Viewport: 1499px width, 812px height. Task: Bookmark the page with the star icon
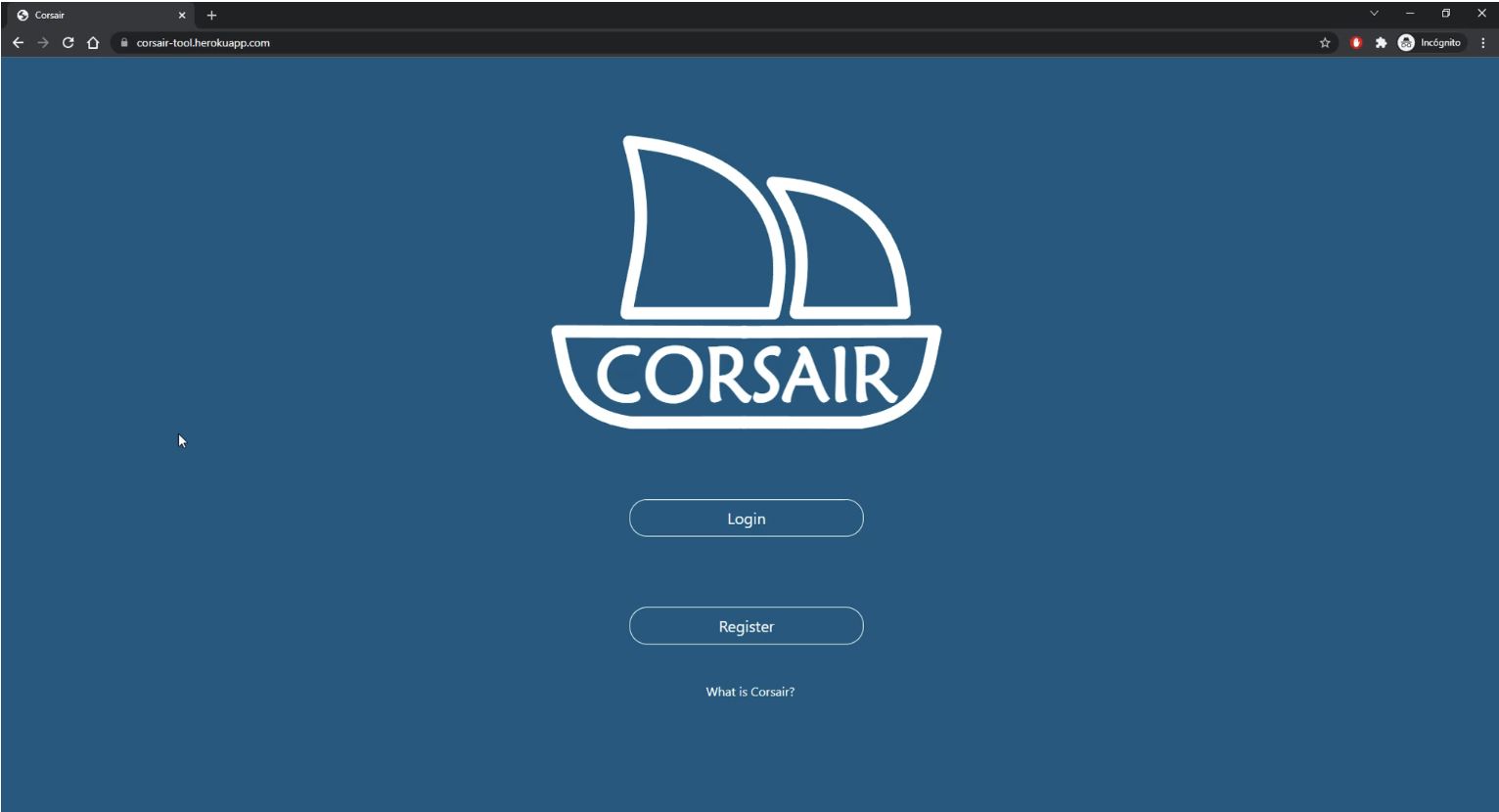[x=1325, y=42]
